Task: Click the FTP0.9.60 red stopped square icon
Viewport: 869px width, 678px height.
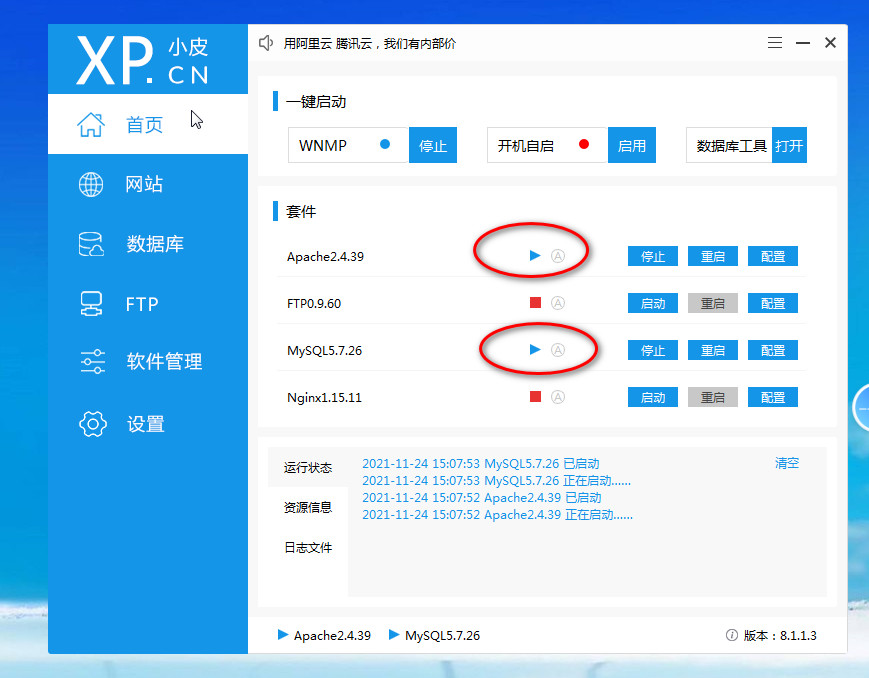Action: click(x=535, y=303)
